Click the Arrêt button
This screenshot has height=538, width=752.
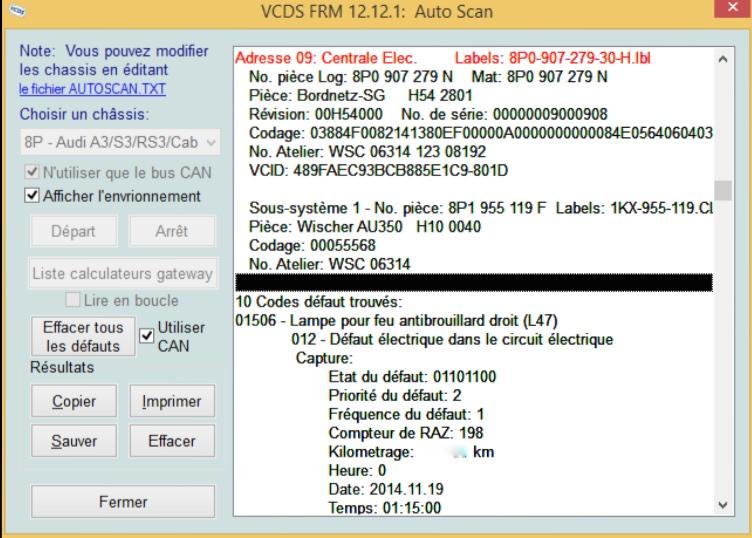point(172,231)
